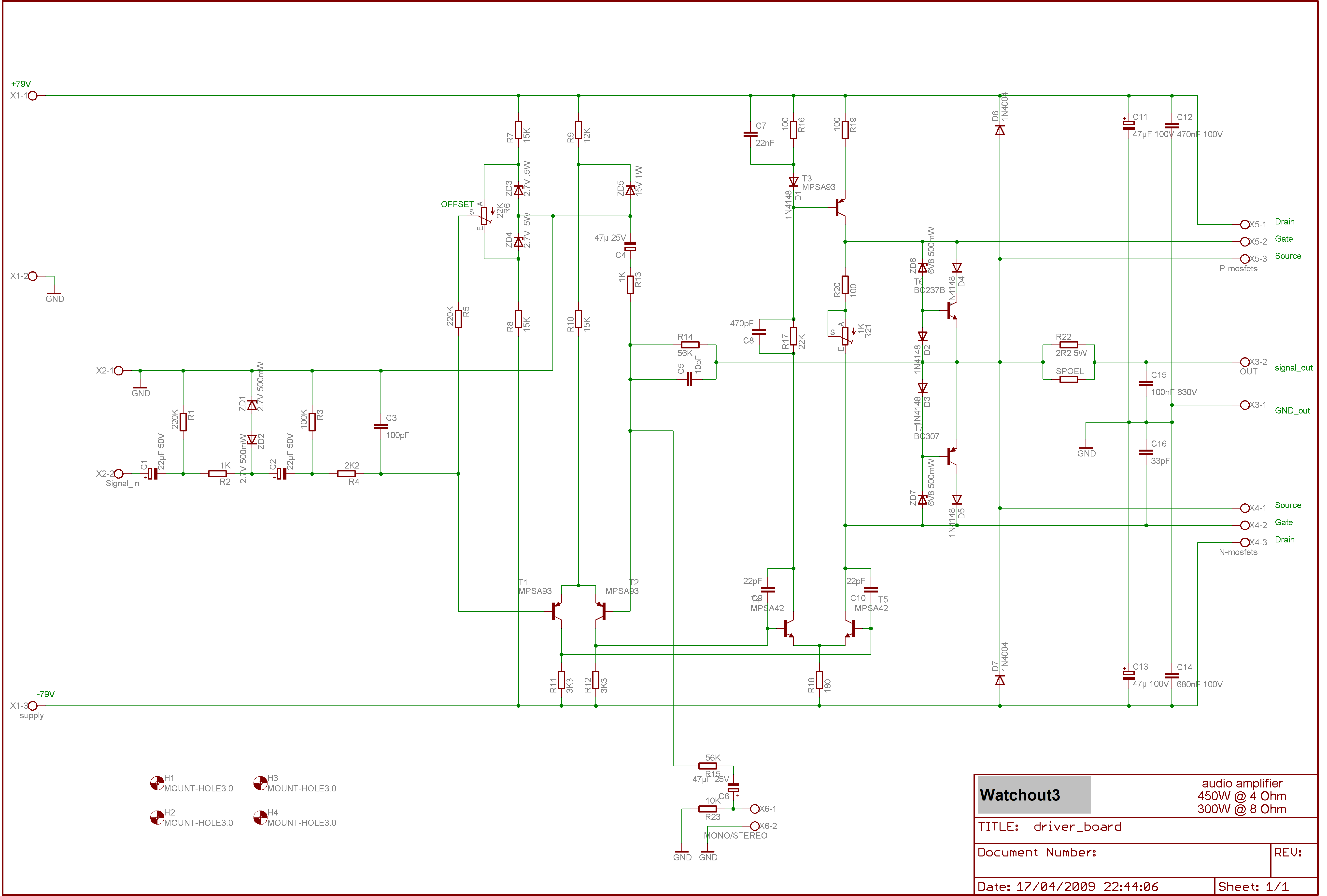The image size is (1327, 896).
Task: Select the H4 mounting hole symbol
Action: (260, 817)
